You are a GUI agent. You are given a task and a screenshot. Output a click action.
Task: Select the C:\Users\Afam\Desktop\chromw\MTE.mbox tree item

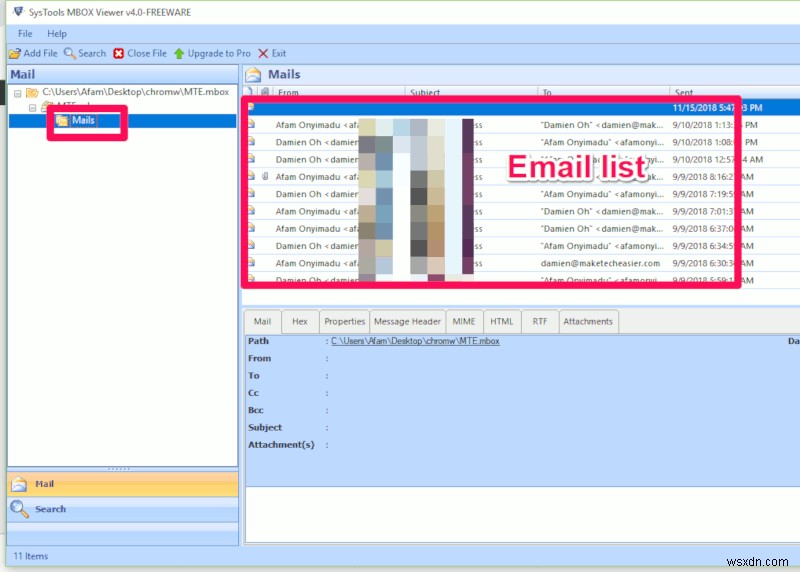(135, 92)
